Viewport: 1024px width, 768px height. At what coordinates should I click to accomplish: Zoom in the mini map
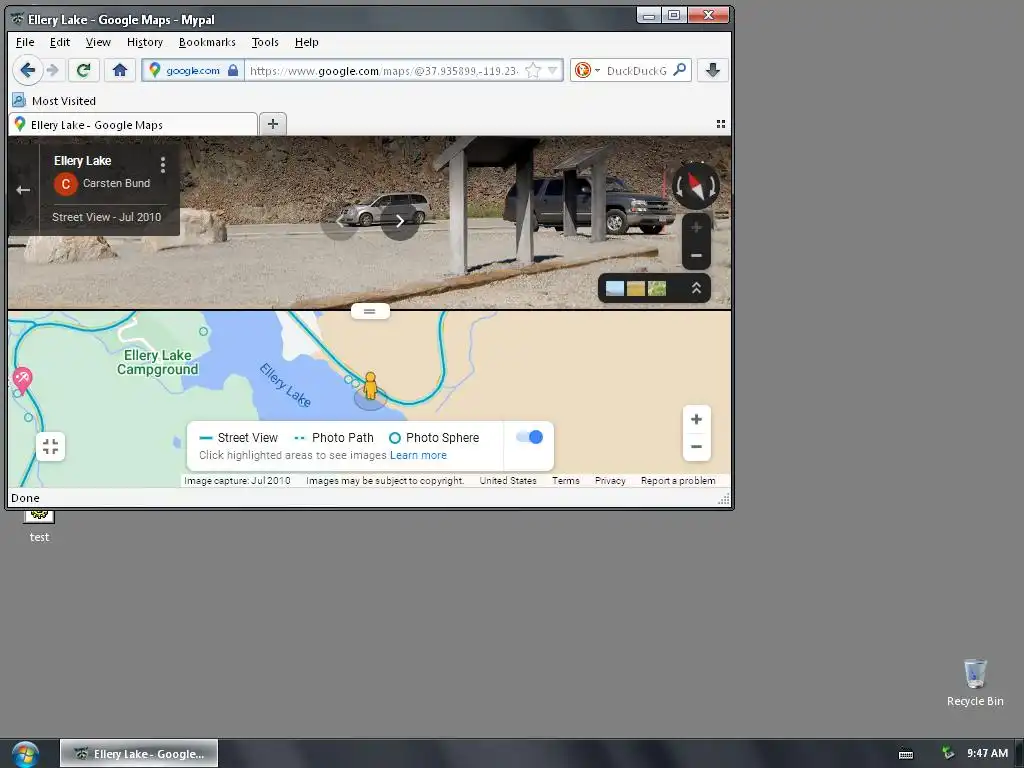click(696, 419)
